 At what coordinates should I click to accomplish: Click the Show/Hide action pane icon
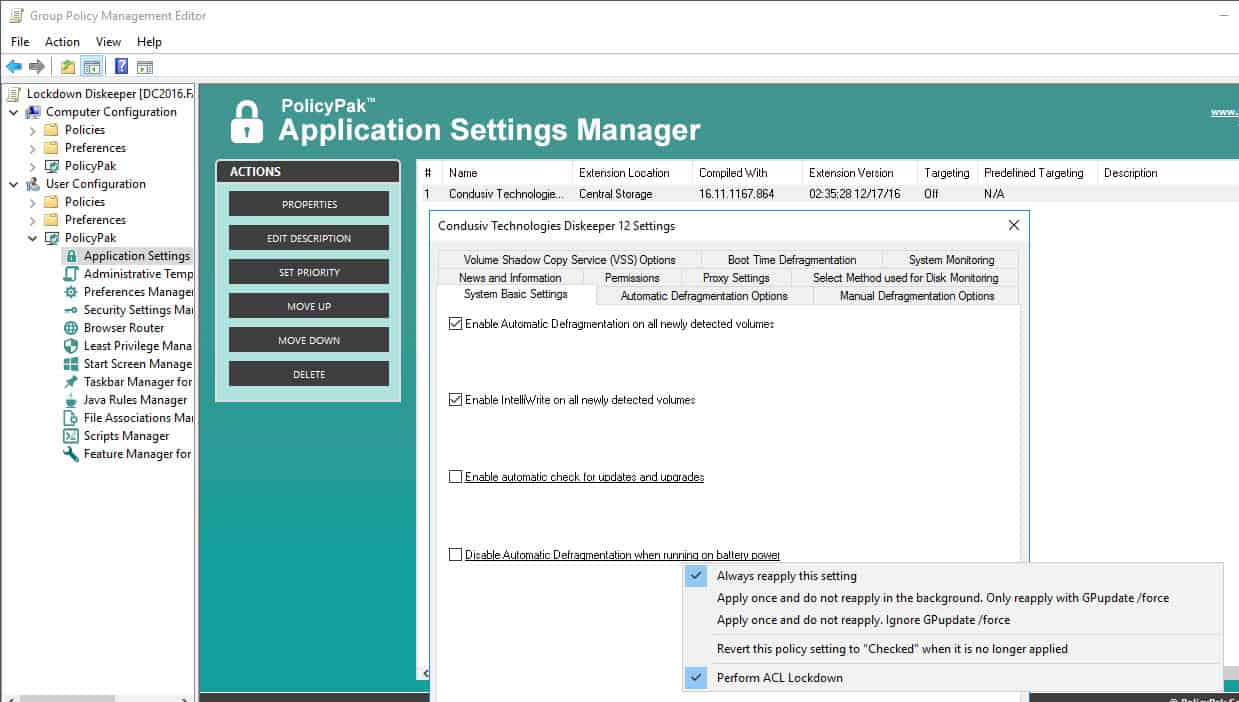tap(145, 67)
